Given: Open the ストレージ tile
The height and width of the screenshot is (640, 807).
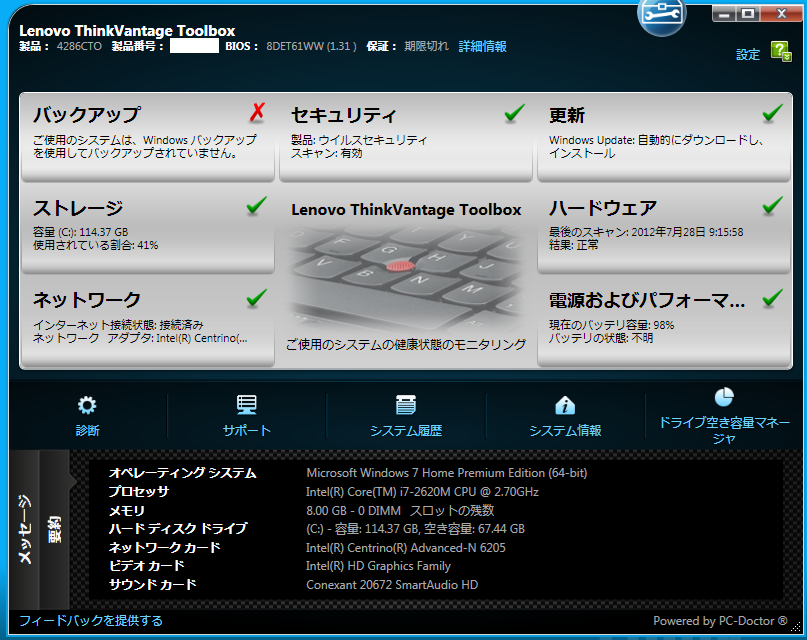Looking at the screenshot, I should 147,229.
